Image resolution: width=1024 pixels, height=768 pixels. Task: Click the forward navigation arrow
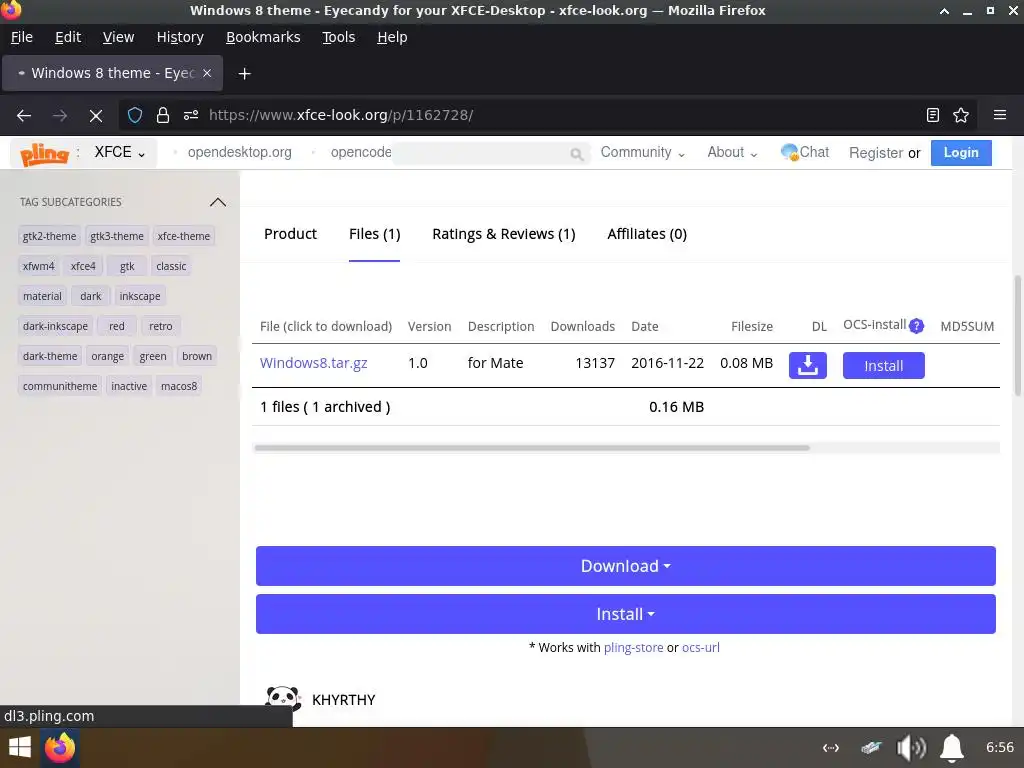click(60, 116)
